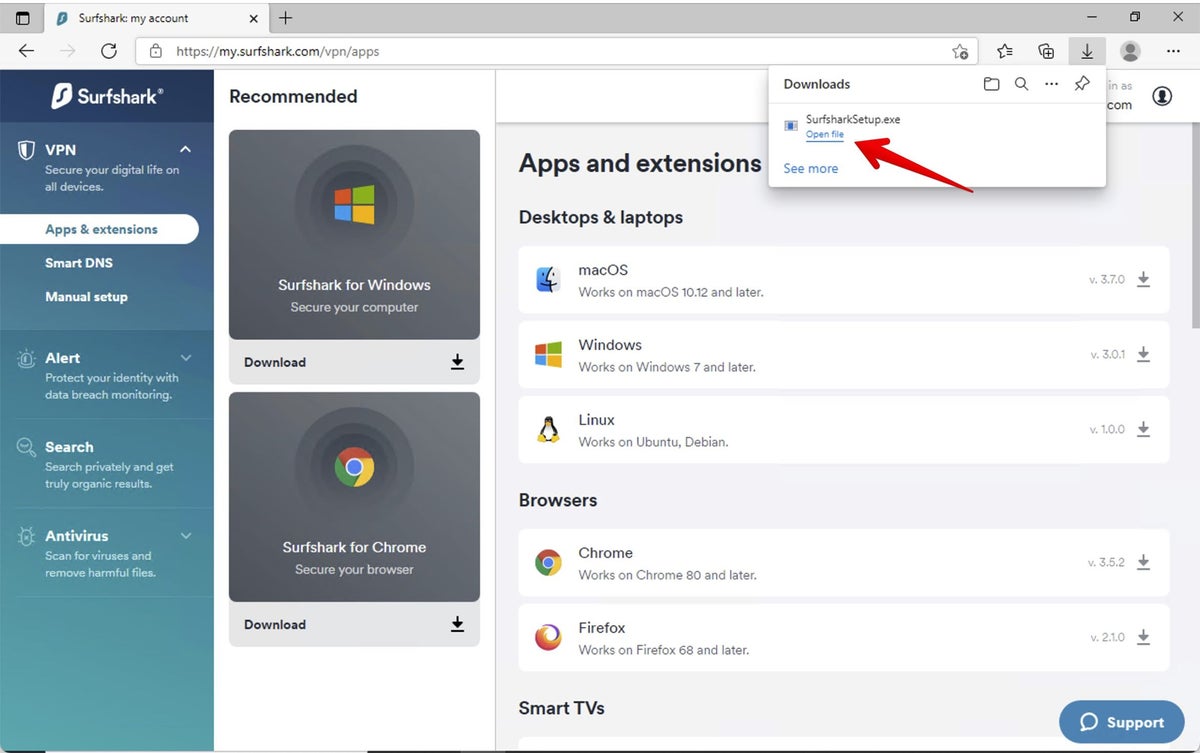Screen dimensions: 1200x753
Task: Click the browser profile avatar
Action: (1130, 51)
